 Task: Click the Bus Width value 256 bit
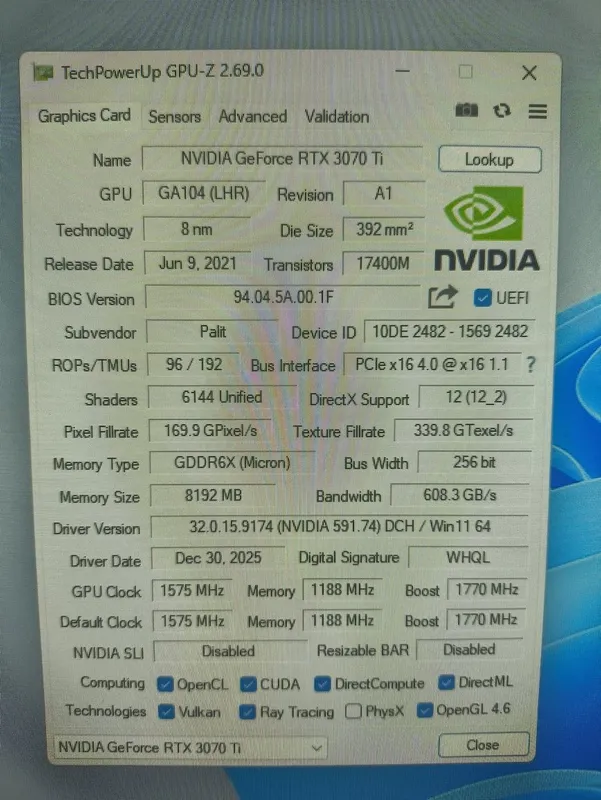pyautogui.click(x=474, y=462)
